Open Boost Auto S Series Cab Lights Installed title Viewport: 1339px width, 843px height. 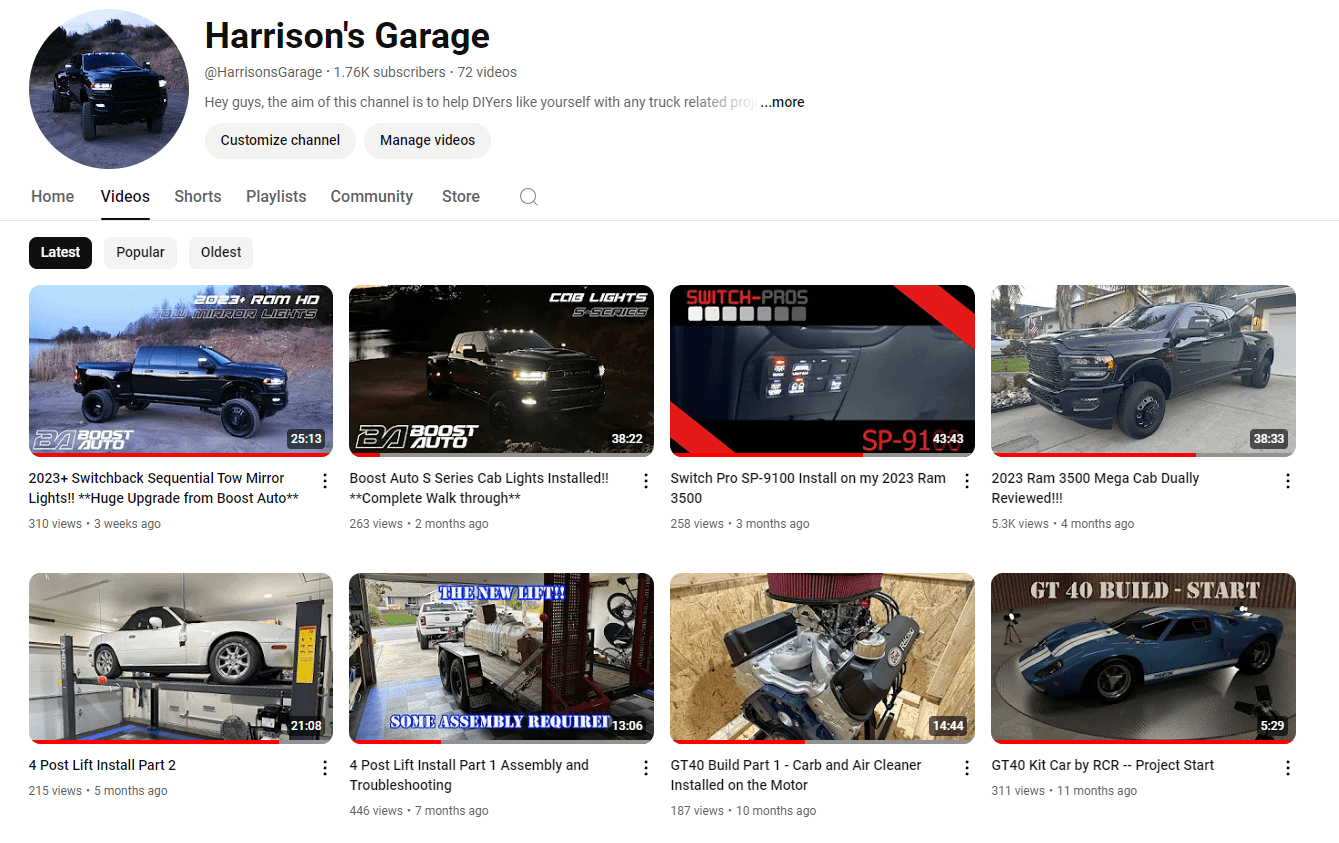[x=479, y=488]
